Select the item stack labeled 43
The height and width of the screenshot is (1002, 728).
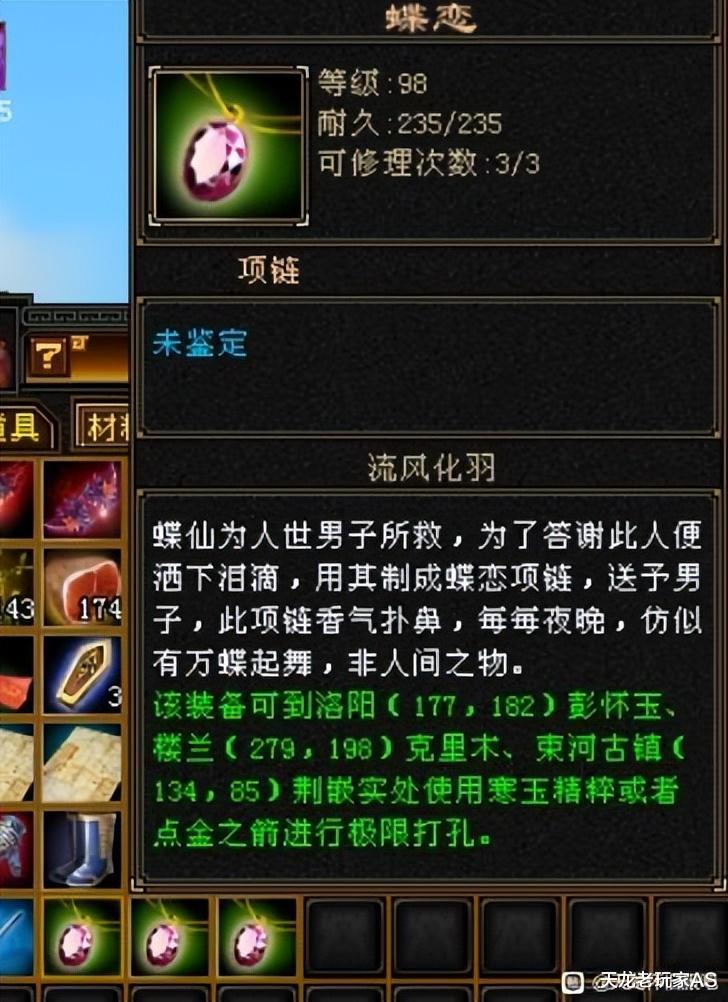[x=16, y=587]
